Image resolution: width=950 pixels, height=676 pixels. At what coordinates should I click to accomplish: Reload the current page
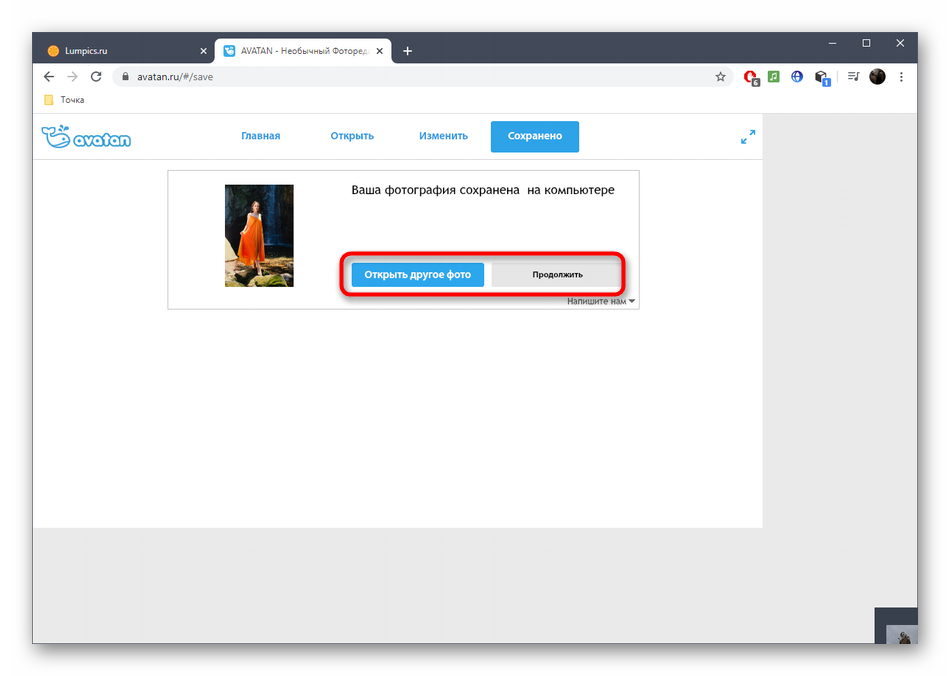(x=96, y=77)
